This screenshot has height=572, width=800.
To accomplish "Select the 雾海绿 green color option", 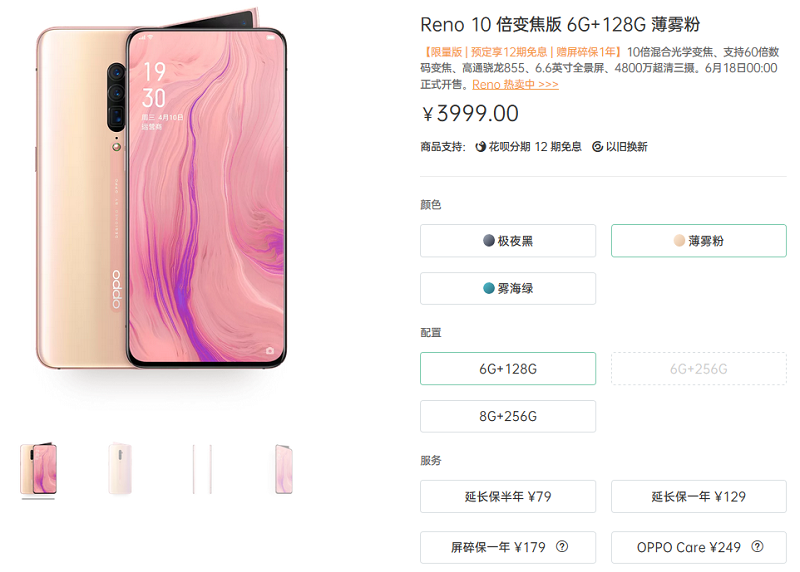I will click(508, 288).
